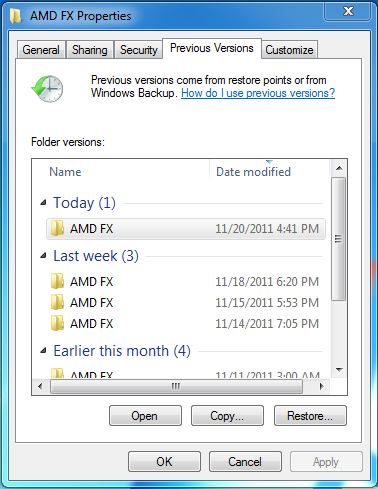Open the Sharing tab
Screen dimensions: 378x489
[90, 50]
